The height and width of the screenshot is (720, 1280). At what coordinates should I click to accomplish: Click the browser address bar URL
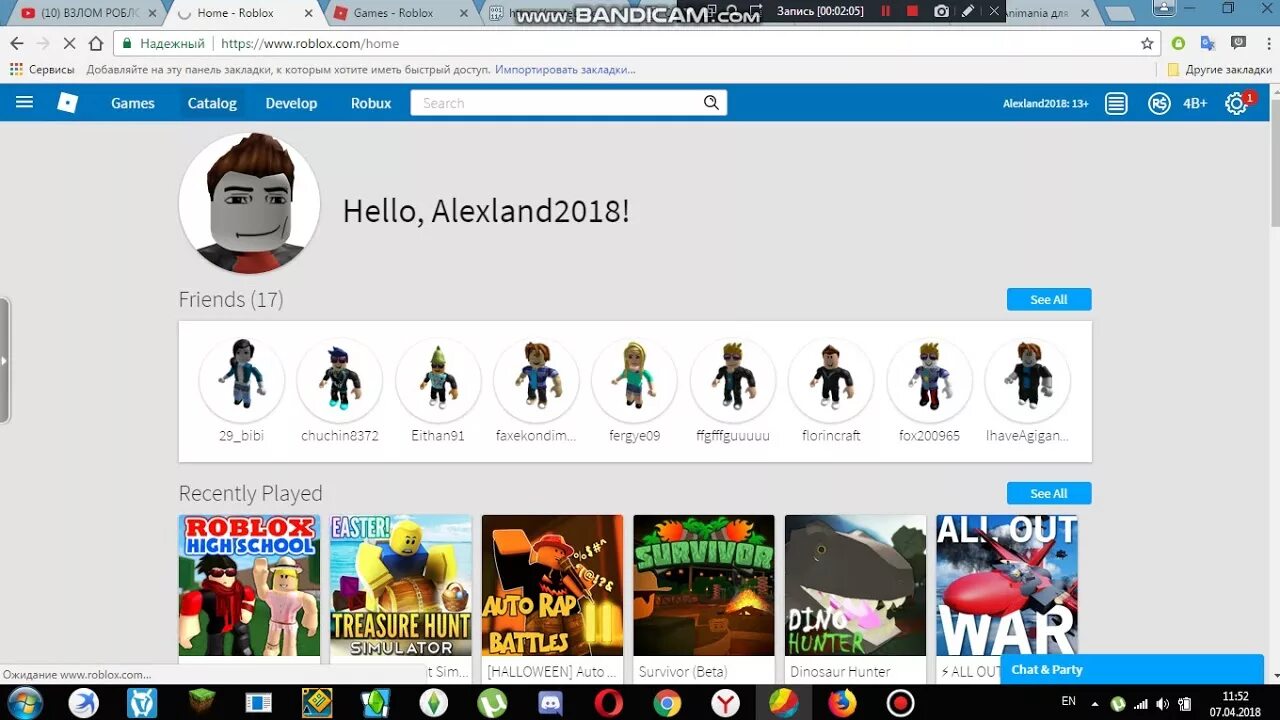tap(310, 44)
